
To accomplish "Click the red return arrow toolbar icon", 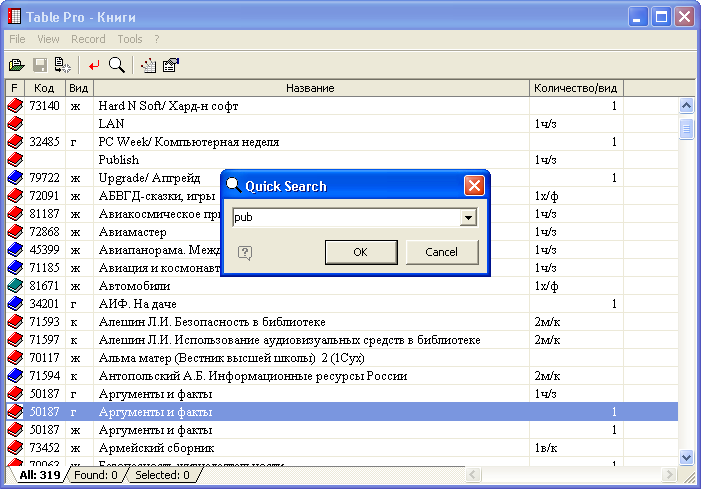I will (x=94, y=66).
